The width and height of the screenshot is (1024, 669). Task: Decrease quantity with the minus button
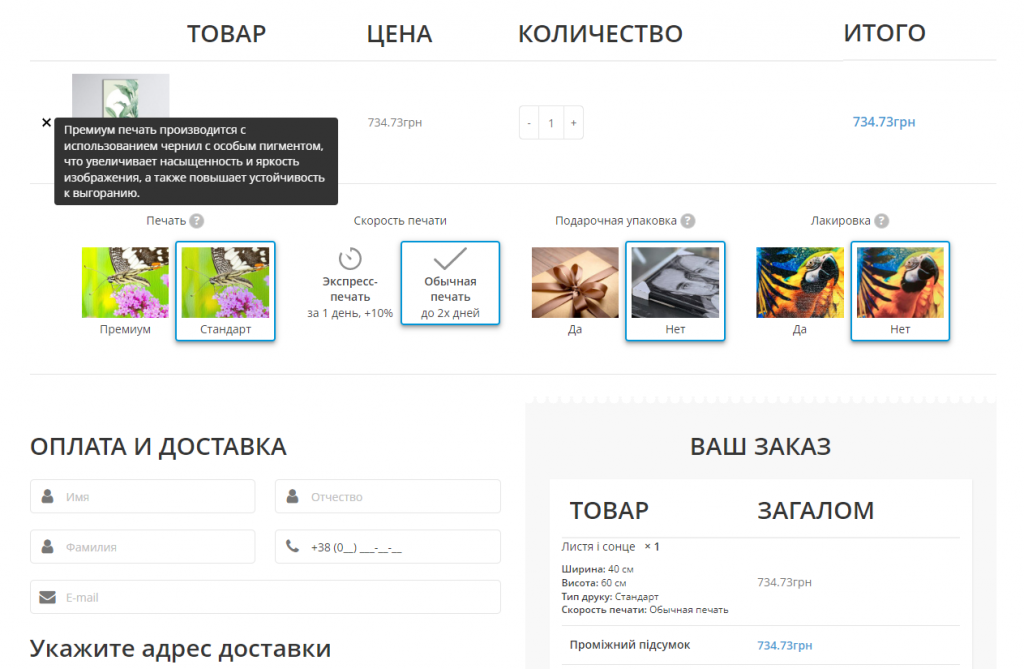(529, 123)
